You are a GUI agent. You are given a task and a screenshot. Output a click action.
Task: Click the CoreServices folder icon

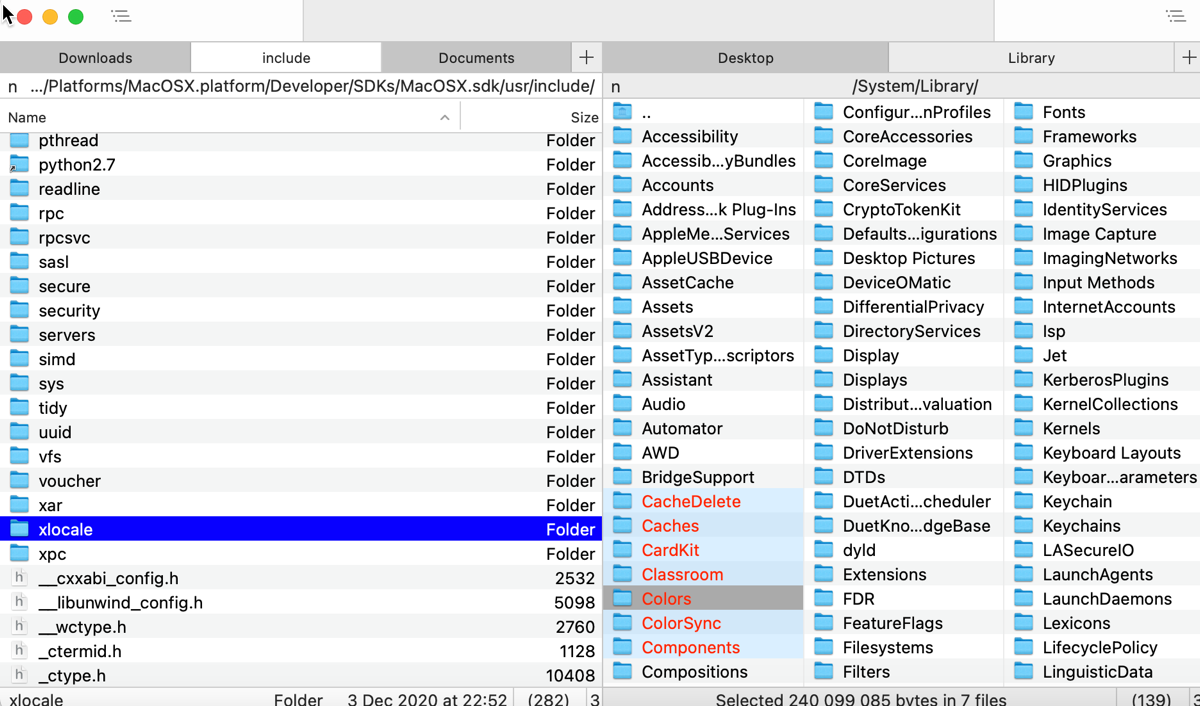[824, 185]
